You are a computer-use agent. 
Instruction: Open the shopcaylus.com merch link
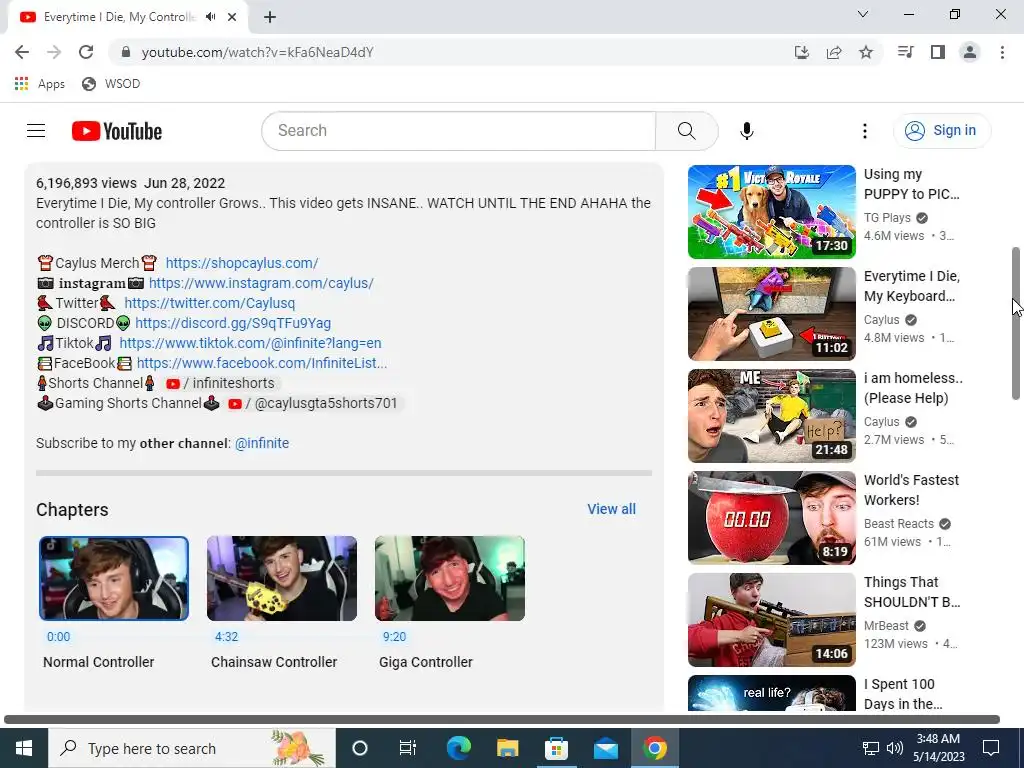(x=242, y=263)
